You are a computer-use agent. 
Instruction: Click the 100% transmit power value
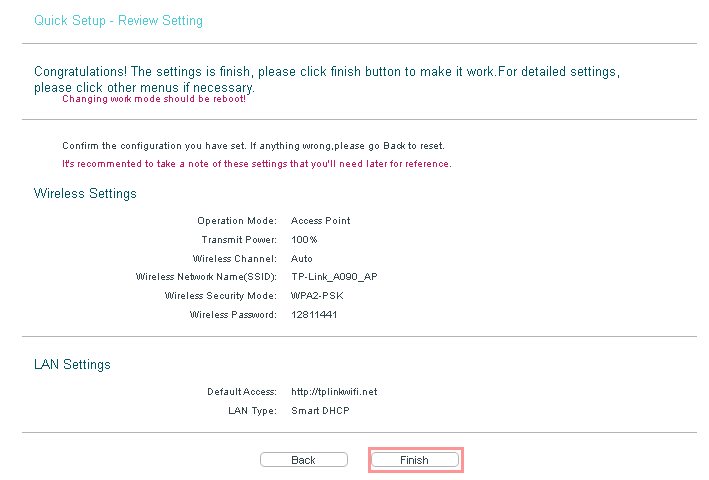304,239
